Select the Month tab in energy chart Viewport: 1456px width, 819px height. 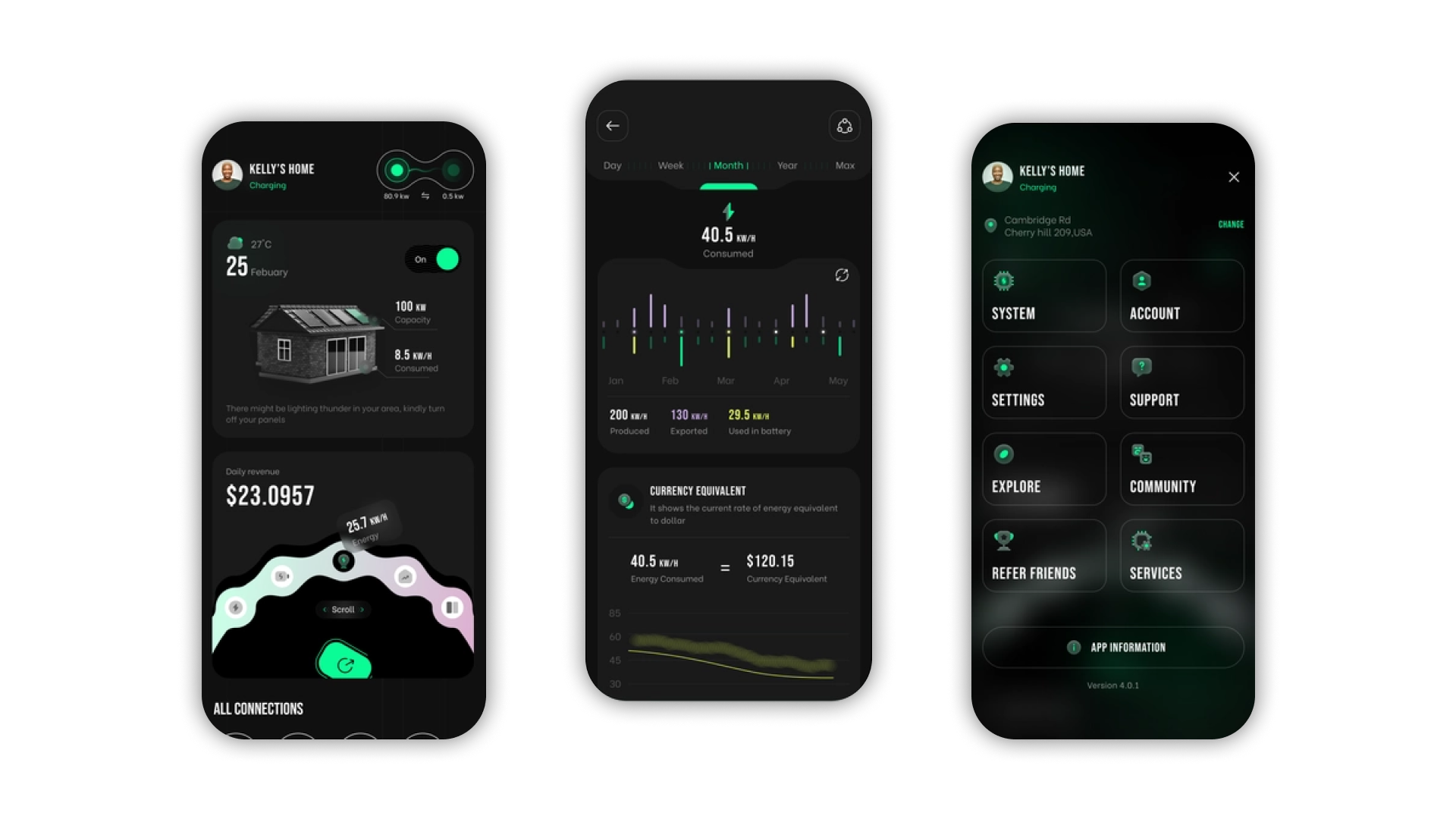(x=728, y=165)
